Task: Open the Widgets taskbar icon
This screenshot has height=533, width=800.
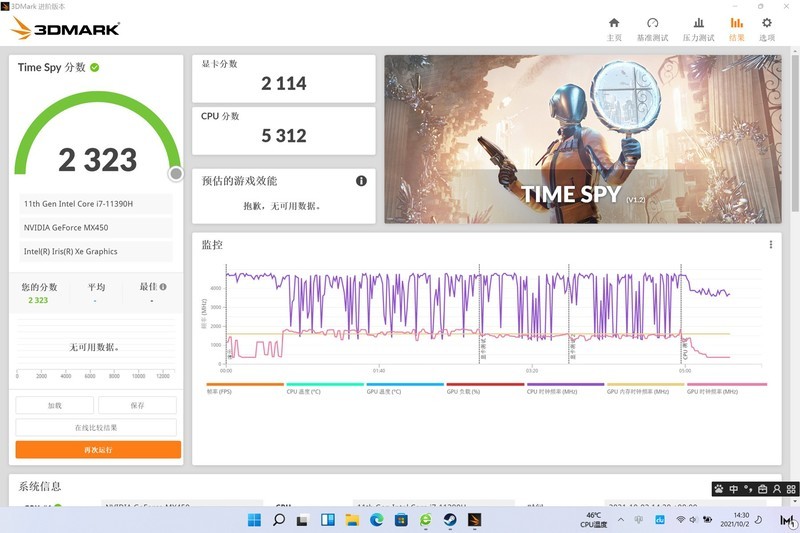Action: [x=328, y=520]
